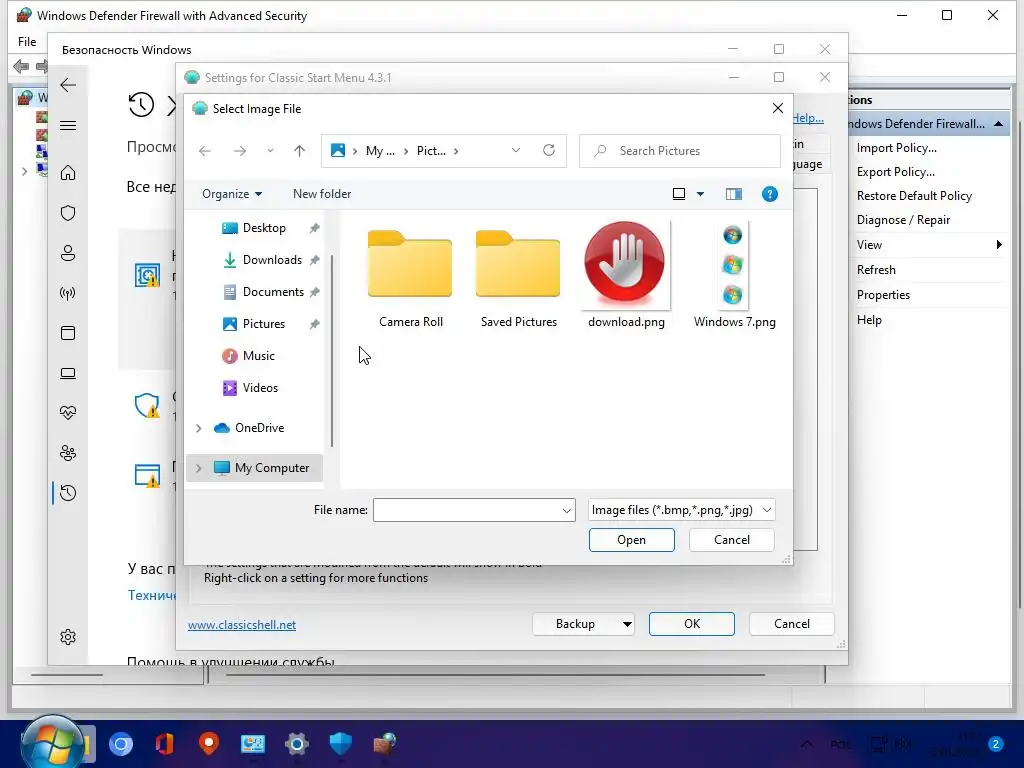This screenshot has height=768, width=1024.
Task: Open File menu in Firewall window
Action: click(27, 42)
